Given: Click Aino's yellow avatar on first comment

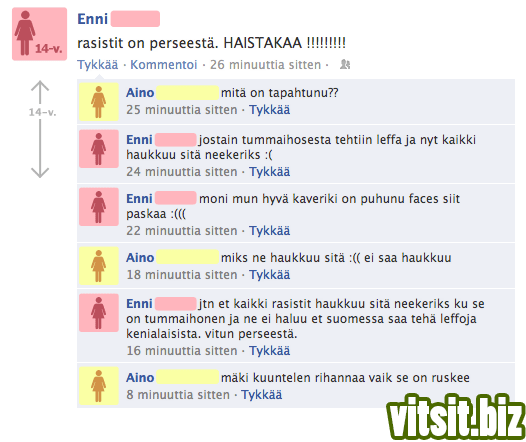Looking at the screenshot, I should pyautogui.click(x=99, y=102).
